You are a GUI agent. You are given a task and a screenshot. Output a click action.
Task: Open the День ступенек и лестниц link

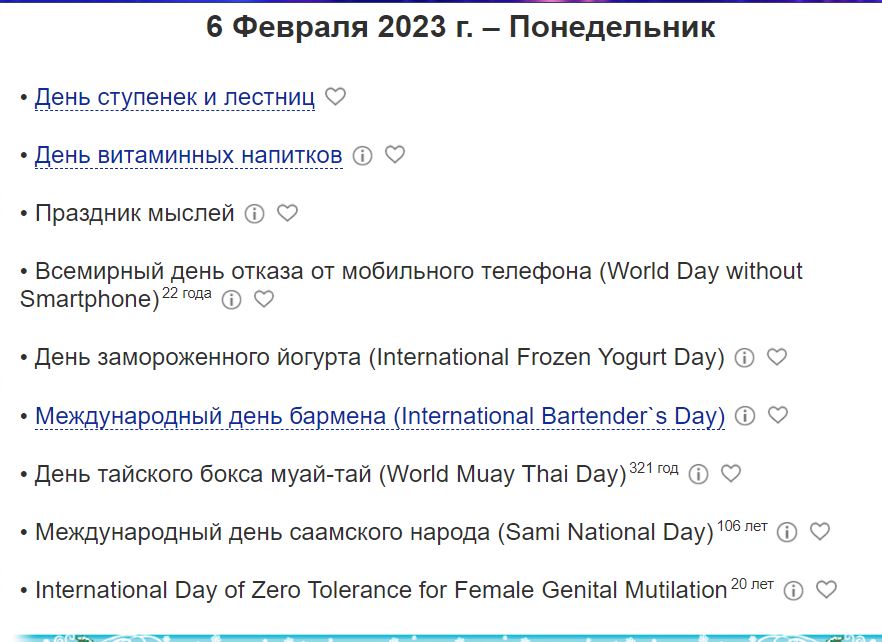(175, 97)
